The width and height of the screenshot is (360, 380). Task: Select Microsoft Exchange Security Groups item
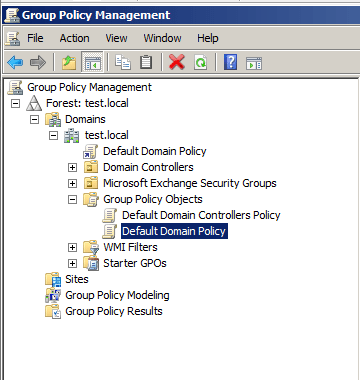(190, 183)
